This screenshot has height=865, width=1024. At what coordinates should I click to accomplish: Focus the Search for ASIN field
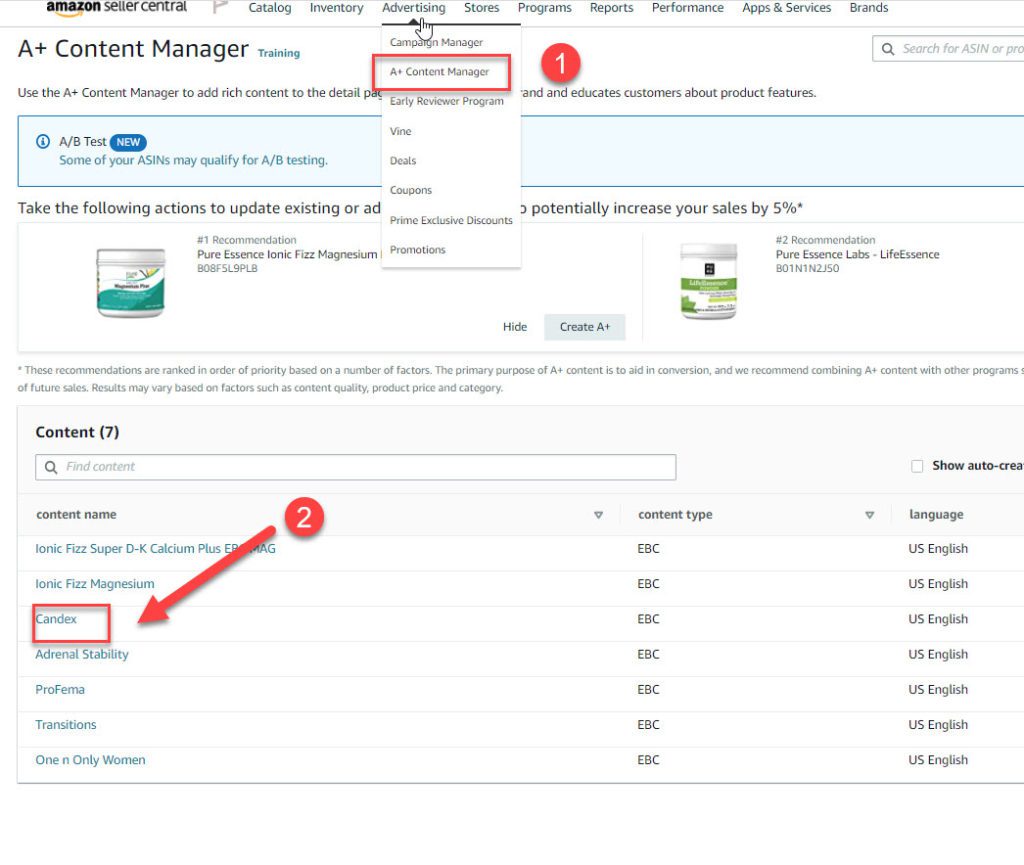click(948, 49)
